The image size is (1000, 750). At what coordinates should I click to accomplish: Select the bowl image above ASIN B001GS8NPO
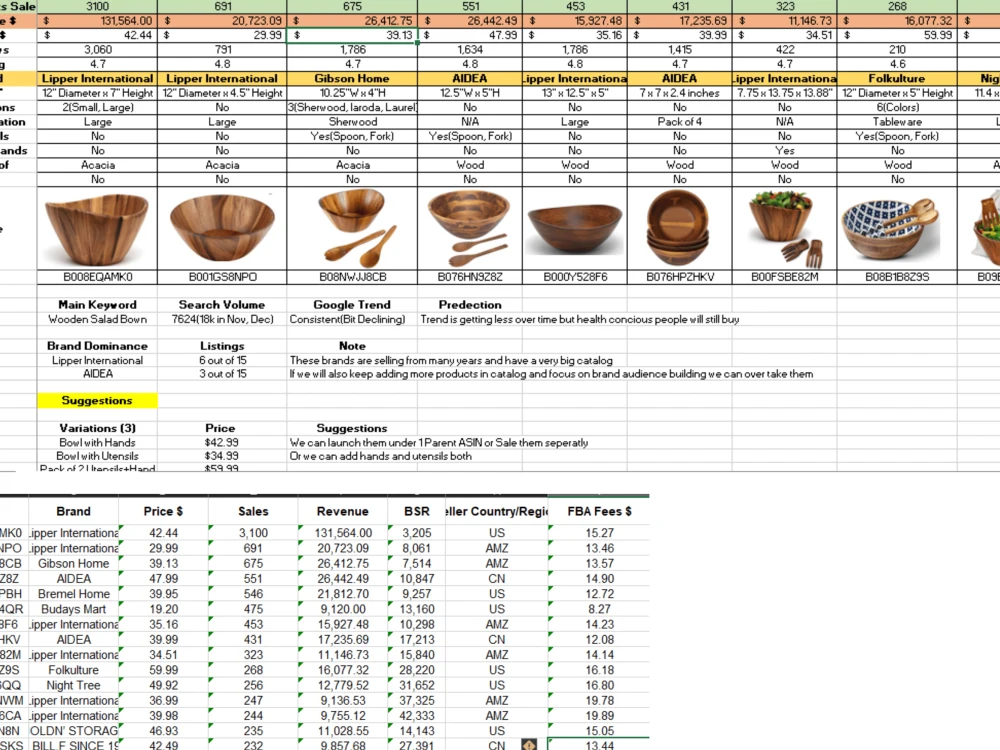[222, 228]
